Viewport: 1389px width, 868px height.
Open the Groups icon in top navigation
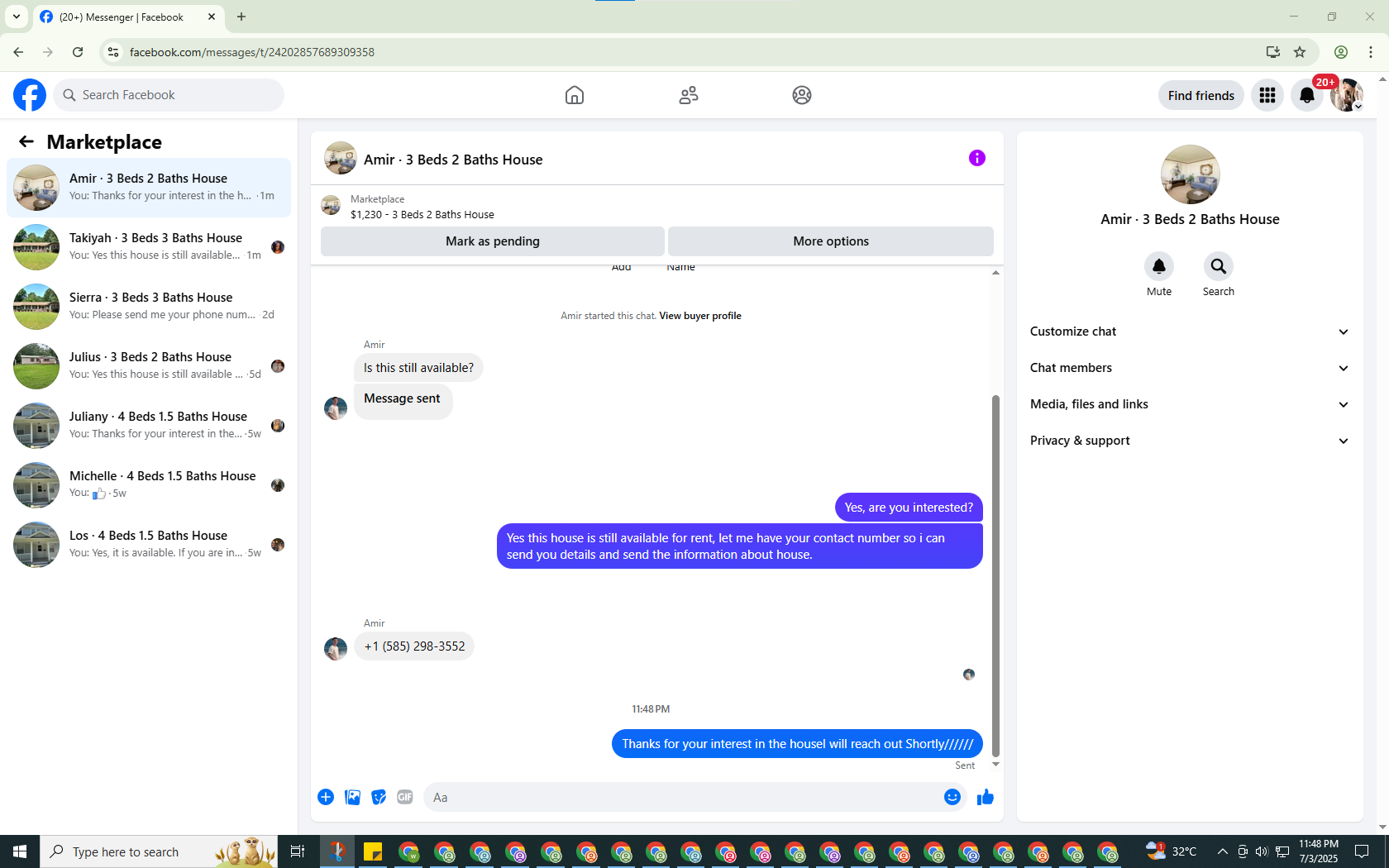click(x=802, y=95)
